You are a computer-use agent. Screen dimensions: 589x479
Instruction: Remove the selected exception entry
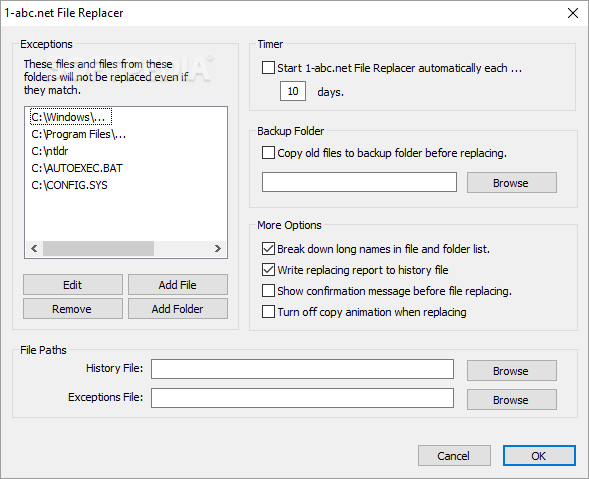click(73, 309)
